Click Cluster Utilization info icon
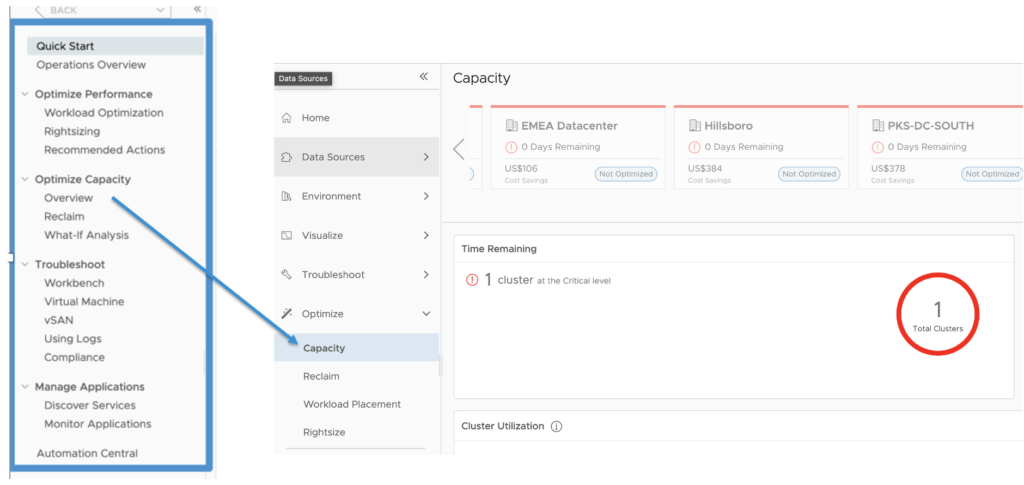 tap(557, 426)
